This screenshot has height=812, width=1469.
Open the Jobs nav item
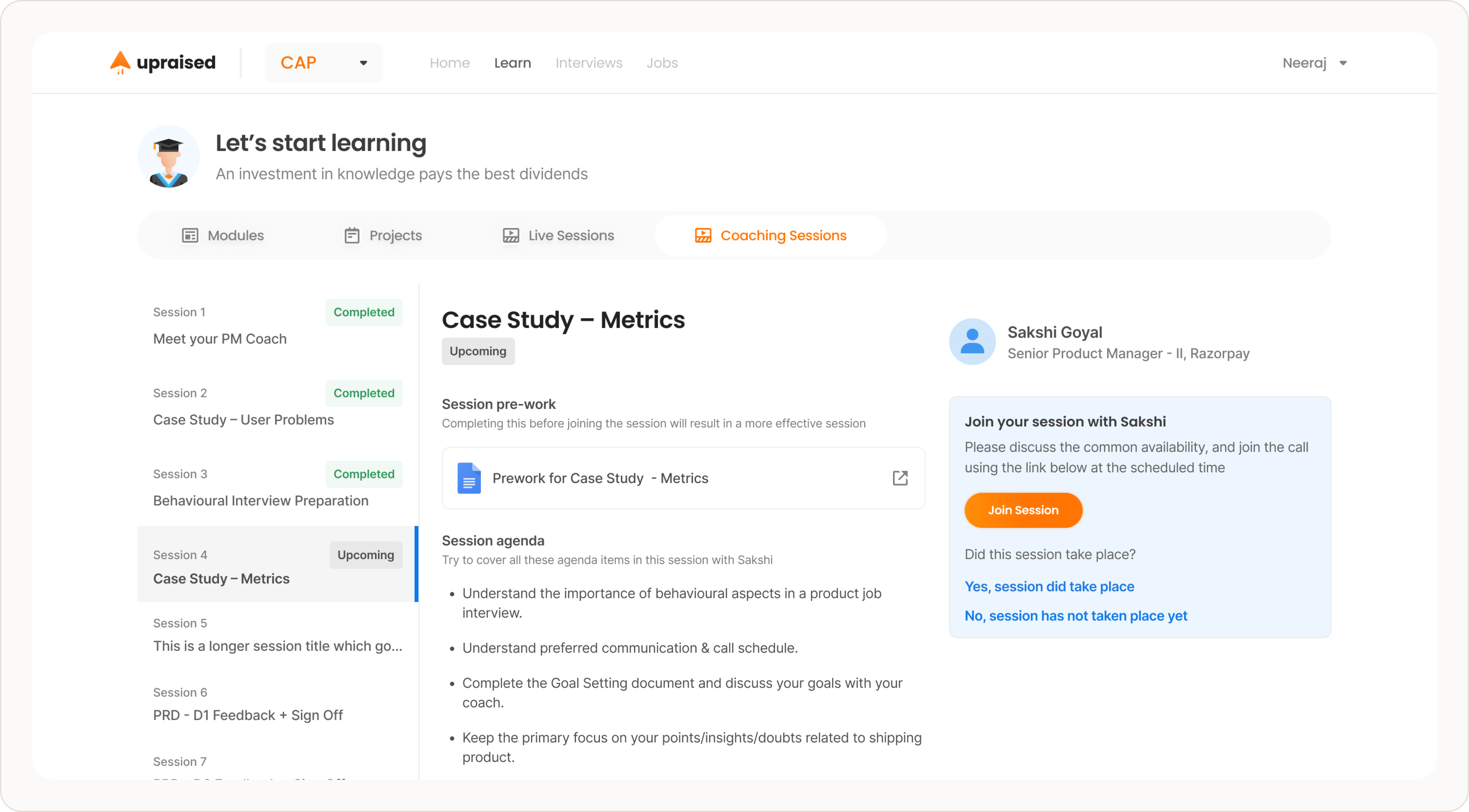click(661, 63)
